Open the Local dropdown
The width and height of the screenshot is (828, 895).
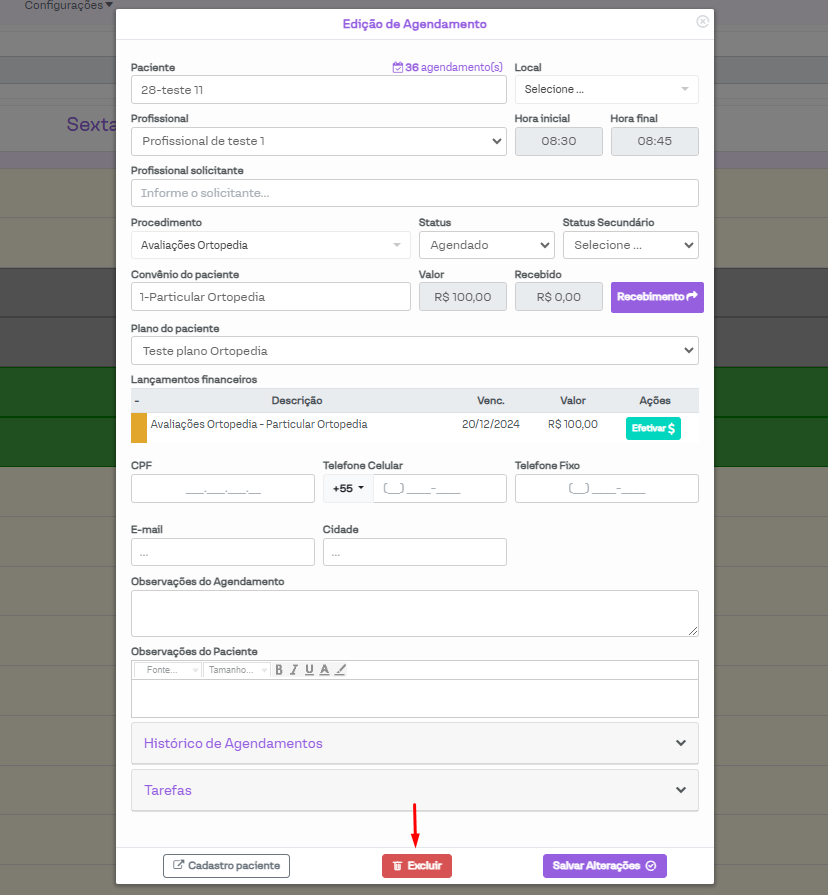[x=606, y=89]
